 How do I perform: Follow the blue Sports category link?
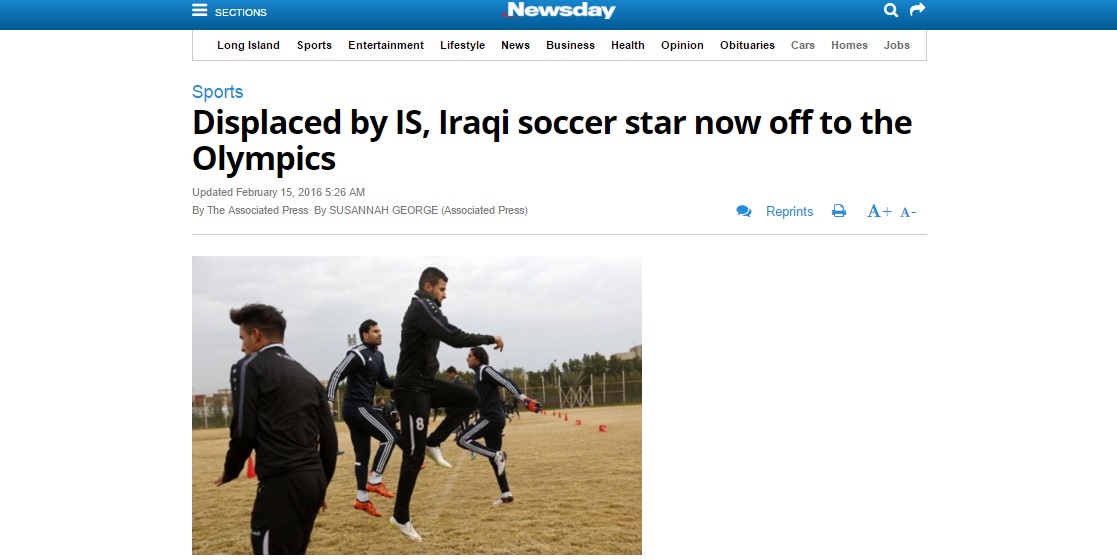[217, 92]
